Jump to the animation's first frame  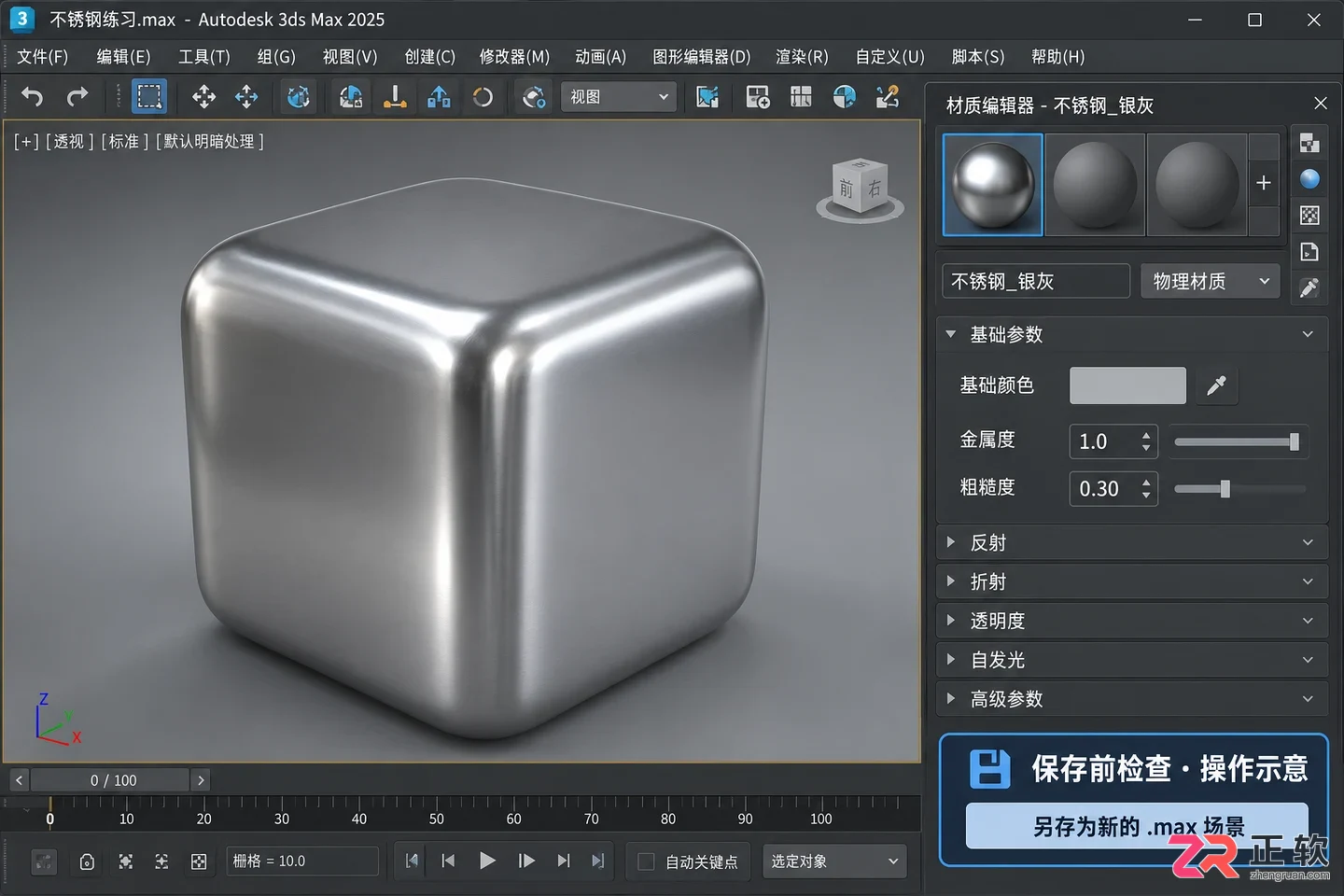pos(412,861)
